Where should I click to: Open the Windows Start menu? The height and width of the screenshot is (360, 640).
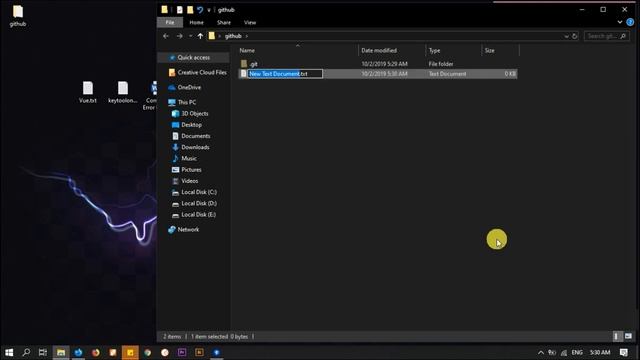pyautogui.click(x=9, y=352)
